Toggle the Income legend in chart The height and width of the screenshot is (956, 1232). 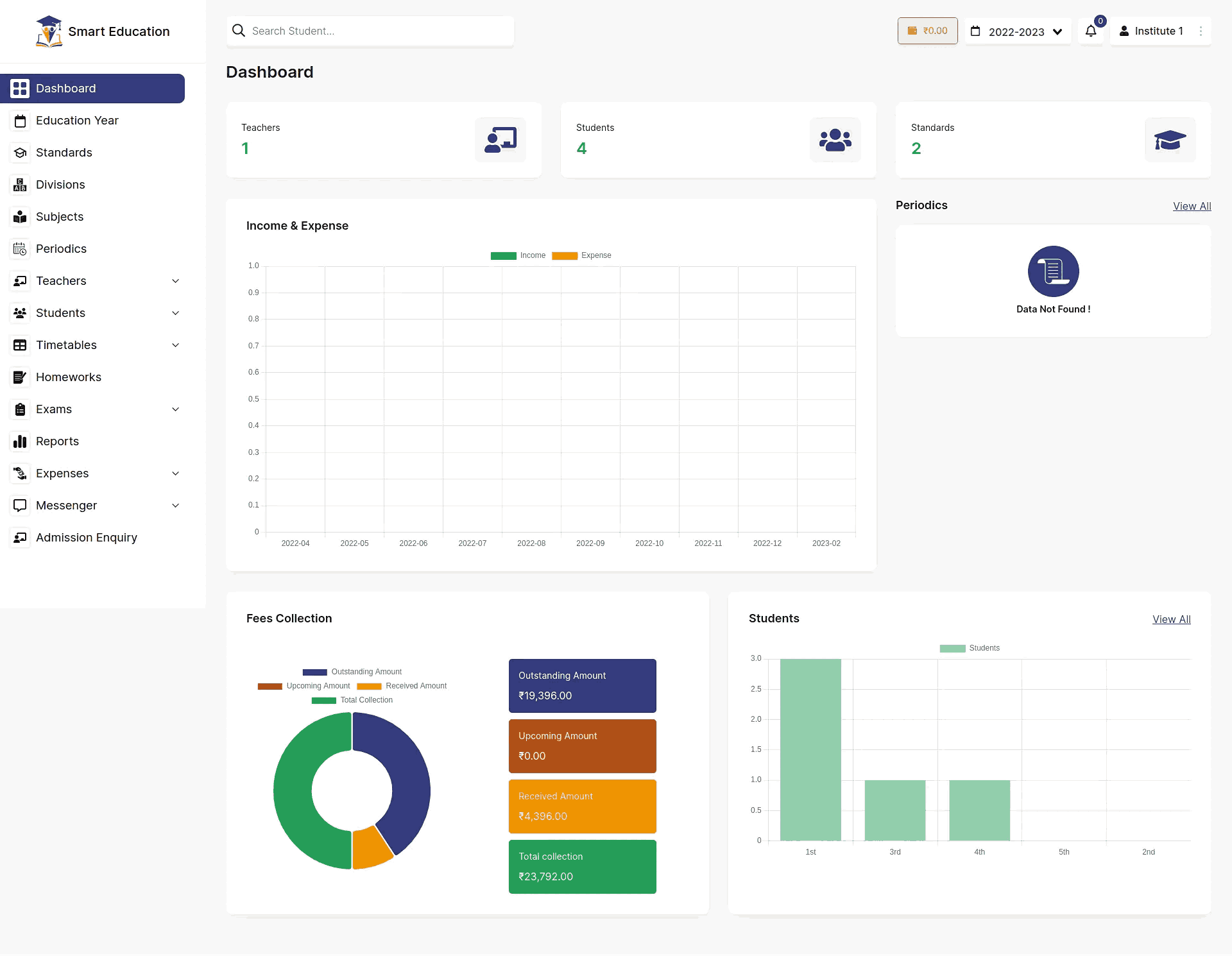(518, 255)
